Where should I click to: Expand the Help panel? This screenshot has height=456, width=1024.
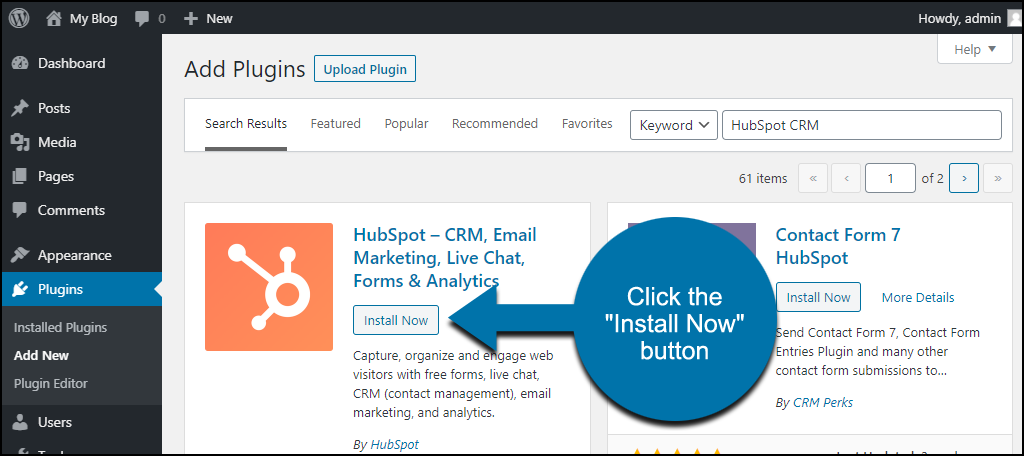click(975, 49)
